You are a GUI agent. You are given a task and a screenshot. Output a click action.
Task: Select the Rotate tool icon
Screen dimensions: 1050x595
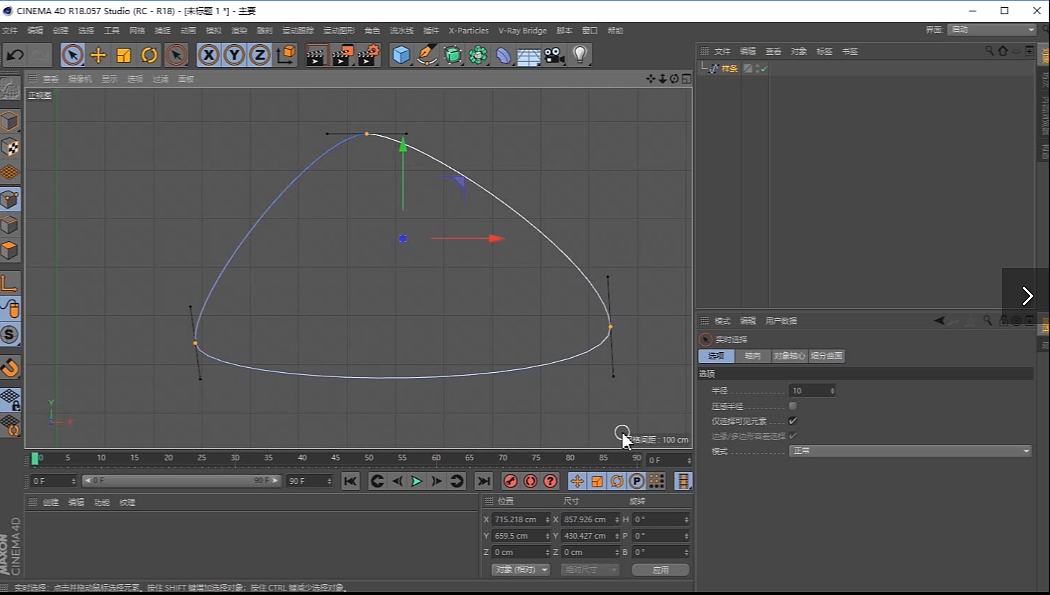click(x=149, y=55)
